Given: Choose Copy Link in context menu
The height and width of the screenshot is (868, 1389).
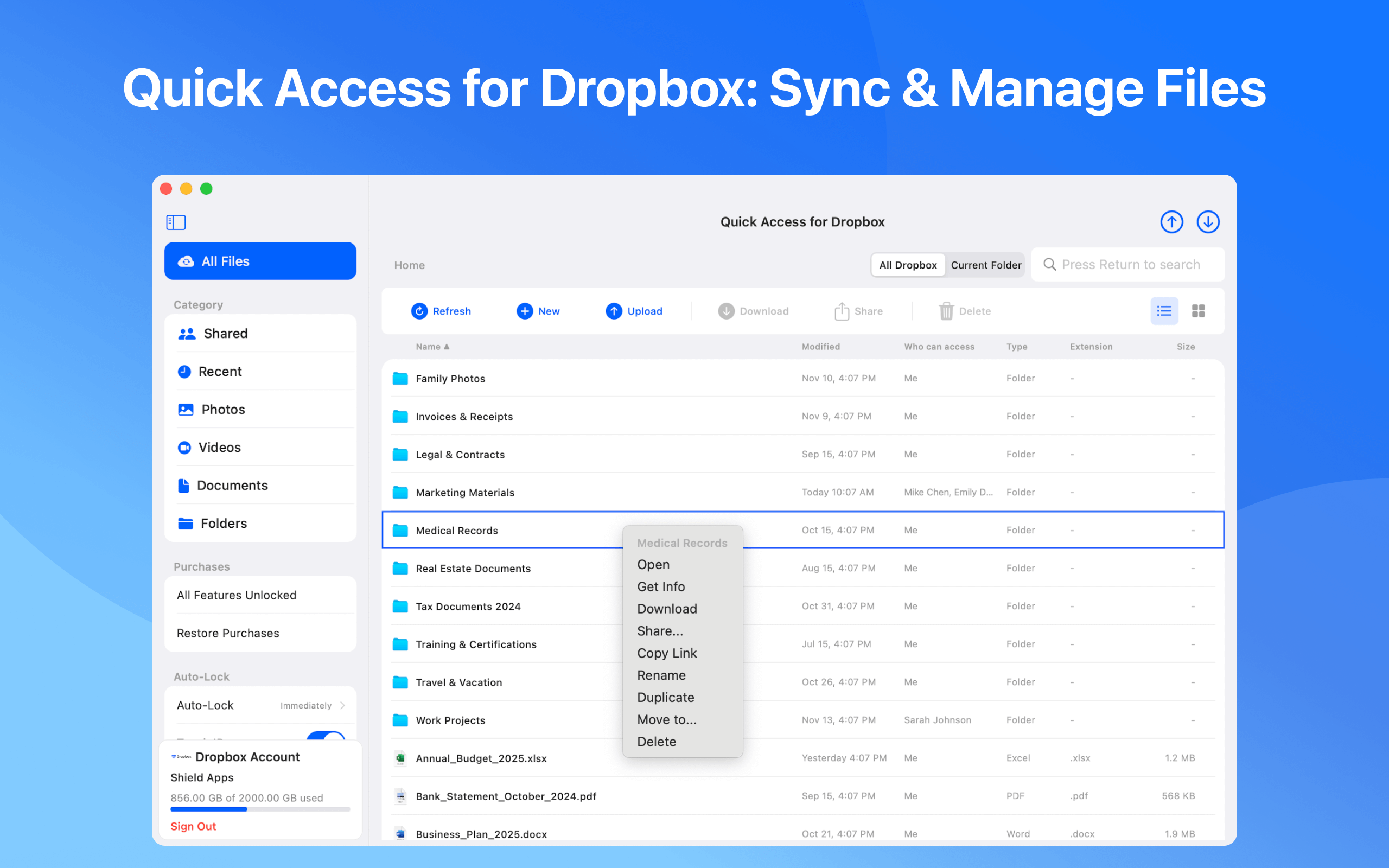Looking at the screenshot, I should point(666,653).
